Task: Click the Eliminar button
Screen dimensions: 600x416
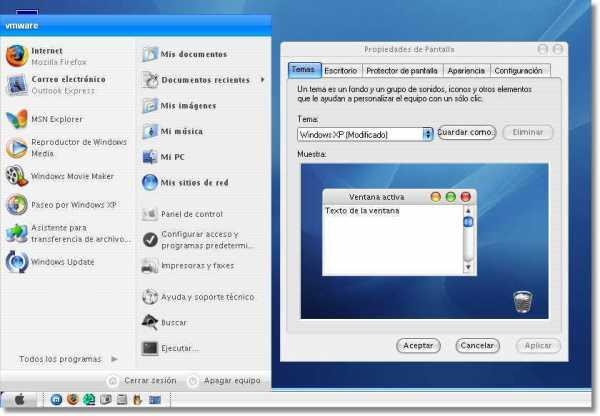Action: click(x=528, y=132)
